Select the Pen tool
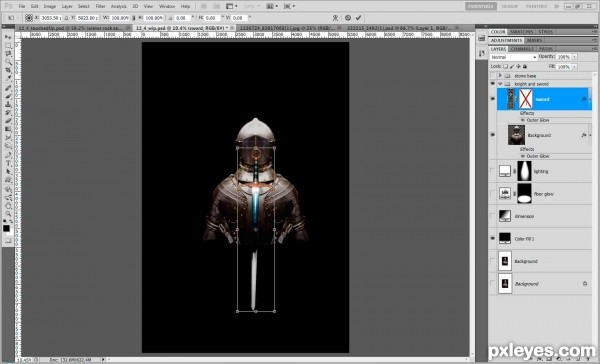Image resolution: width=600 pixels, height=364 pixels. pos(8,156)
